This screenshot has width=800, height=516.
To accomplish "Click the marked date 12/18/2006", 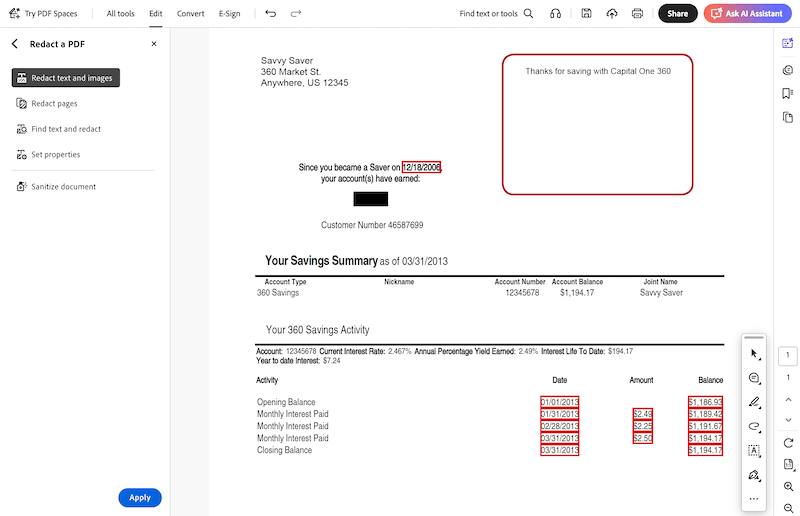I will [421, 167].
